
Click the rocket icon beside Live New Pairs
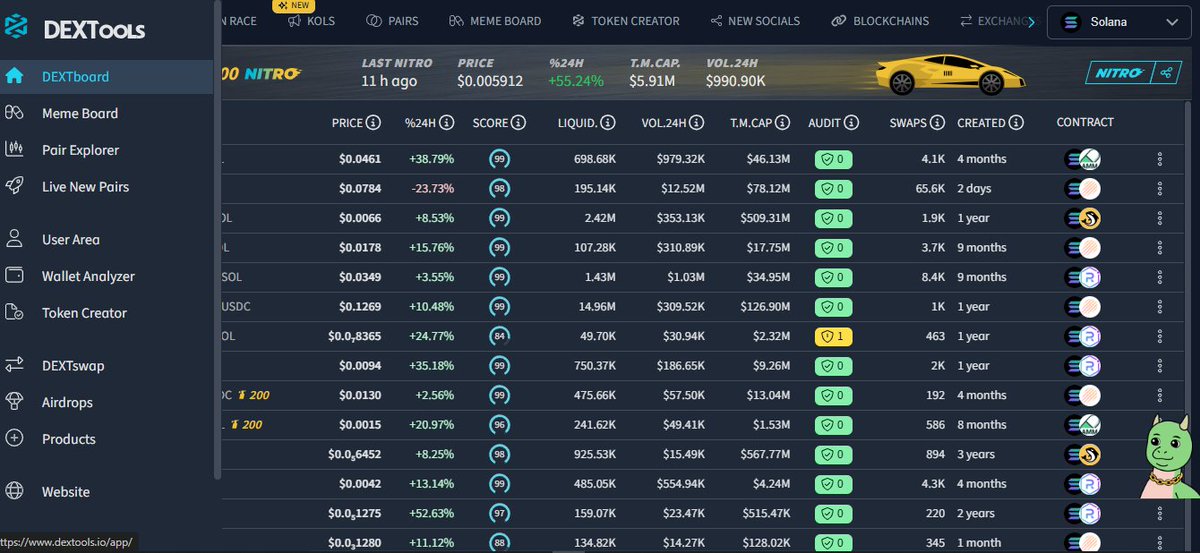point(15,187)
